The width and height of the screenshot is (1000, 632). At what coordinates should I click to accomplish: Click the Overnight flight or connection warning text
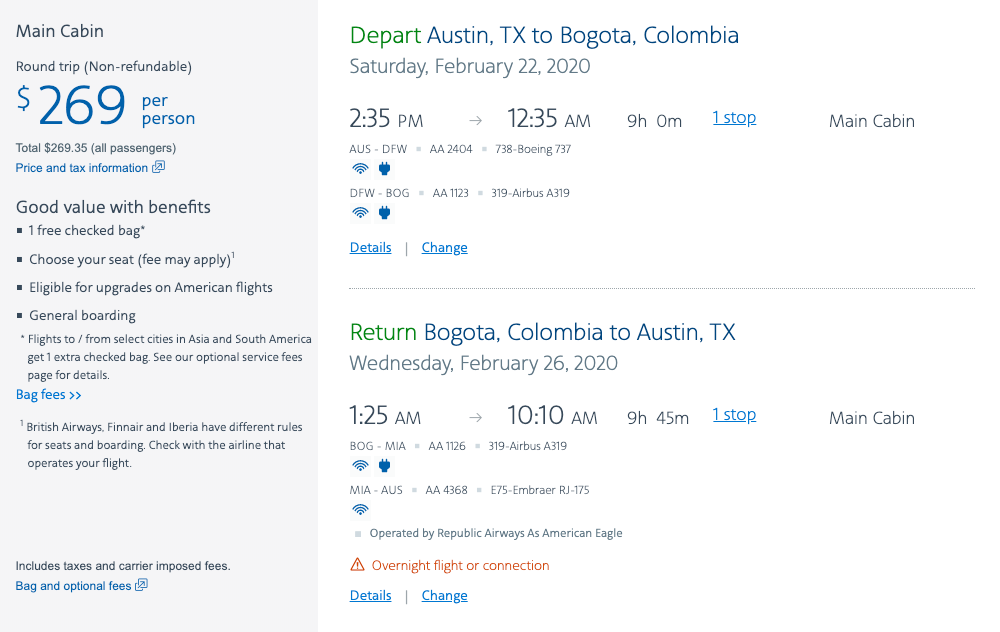click(x=460, y=566)
